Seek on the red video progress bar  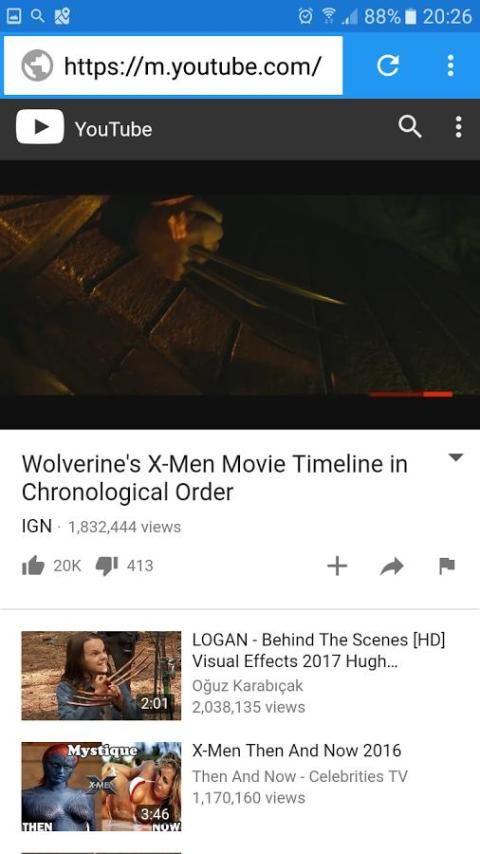[x=411, y=394]
